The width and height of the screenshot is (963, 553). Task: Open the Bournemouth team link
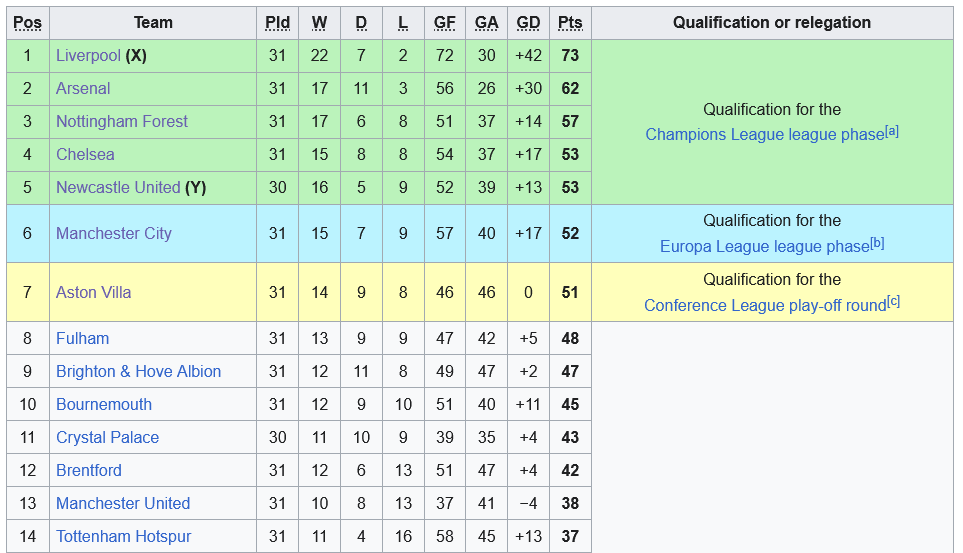pos(104,404)
